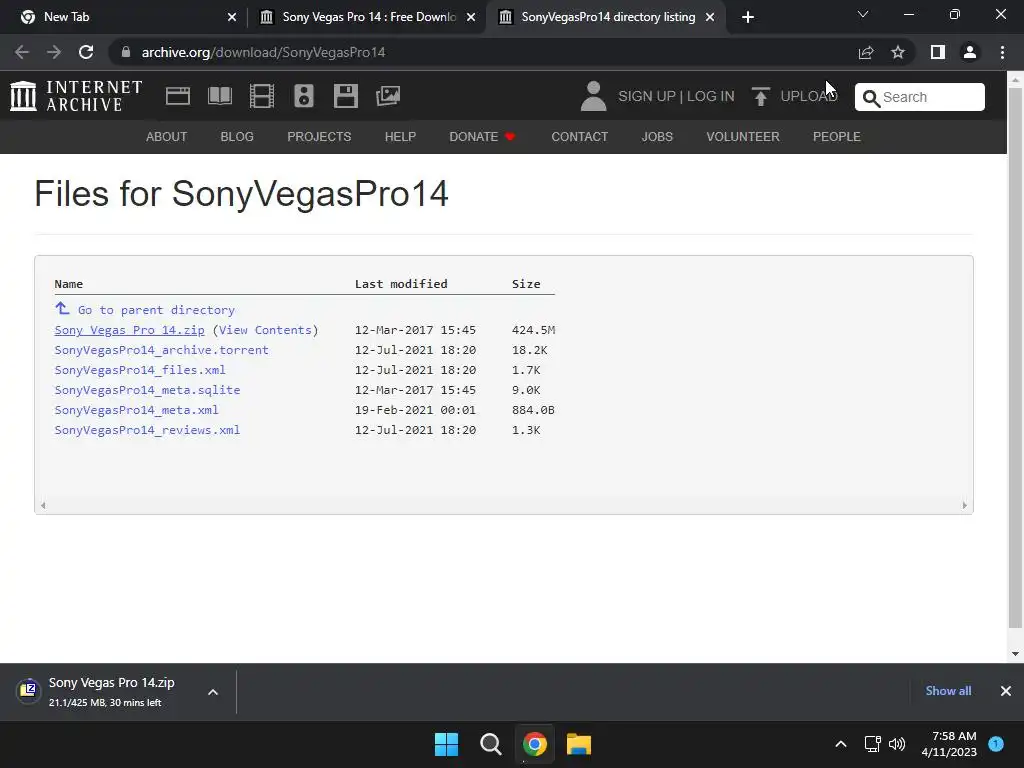Viewport: 1024px width, 768px height.
Task: Open the CONTACT menu item
Action: pos(580,136)
